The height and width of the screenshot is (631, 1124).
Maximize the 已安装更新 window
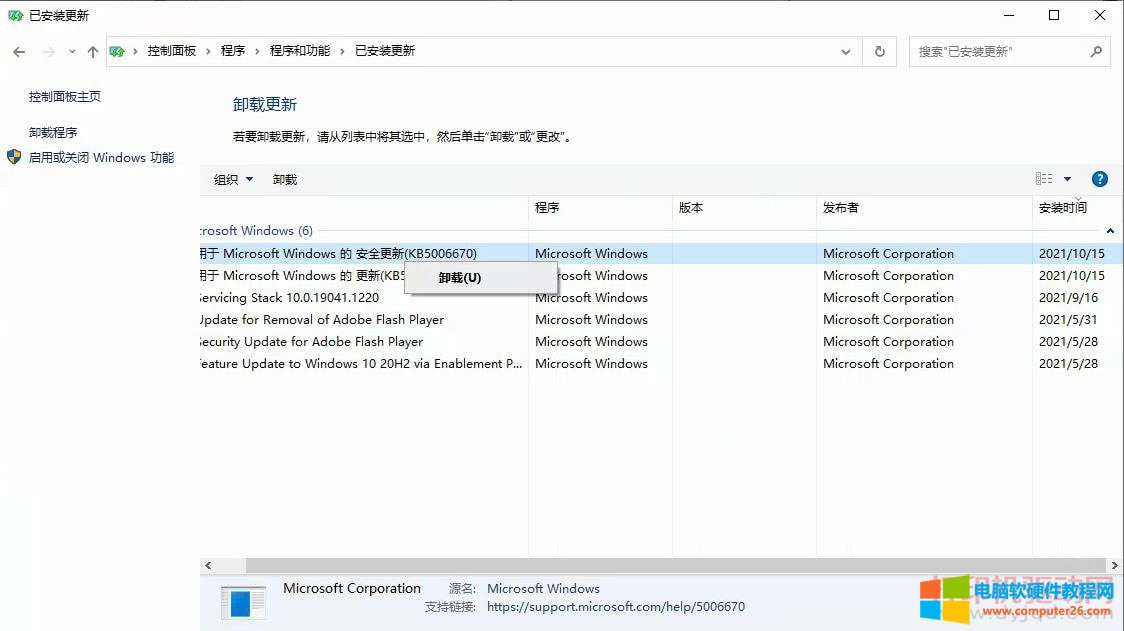1054,15
